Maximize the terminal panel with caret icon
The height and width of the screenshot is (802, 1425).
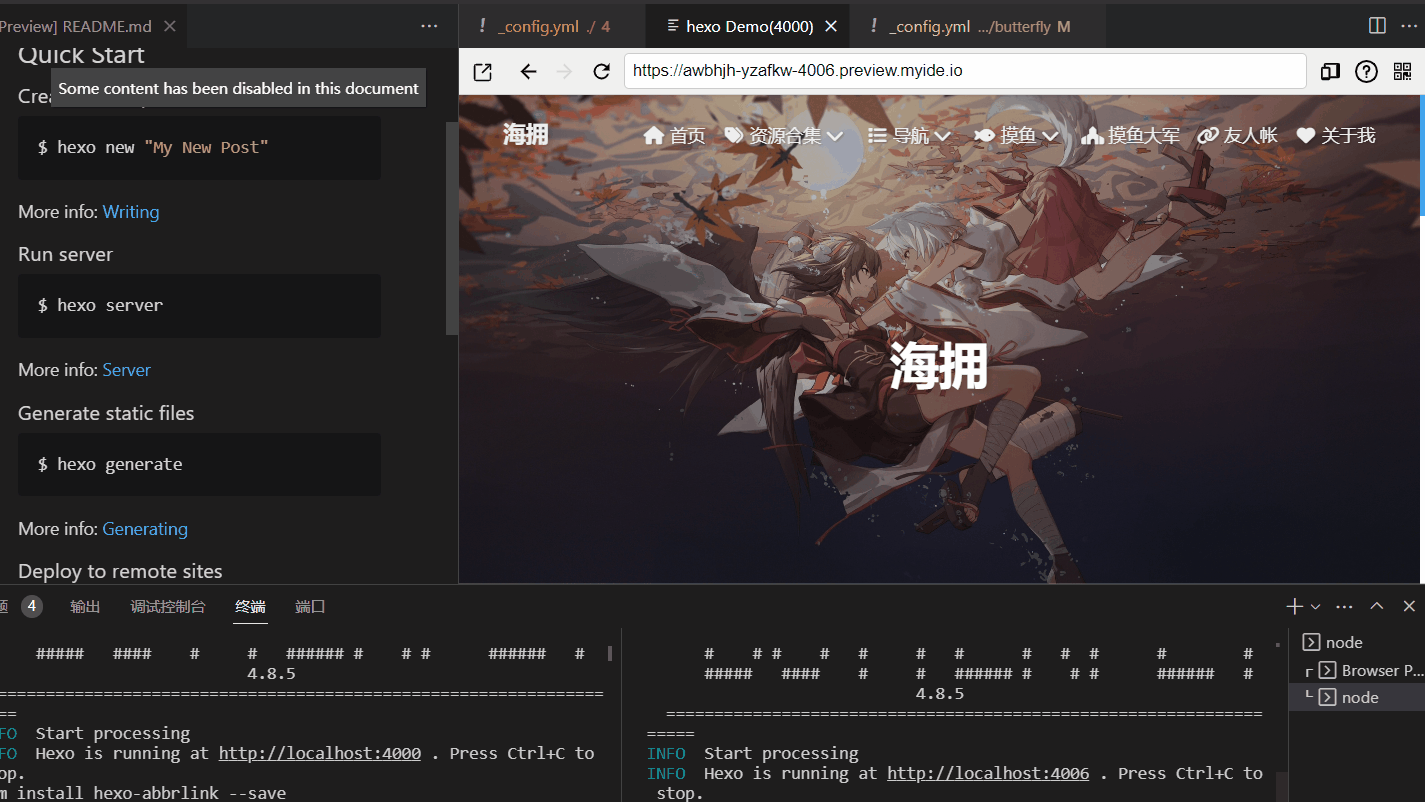[x=1377, y=606]
